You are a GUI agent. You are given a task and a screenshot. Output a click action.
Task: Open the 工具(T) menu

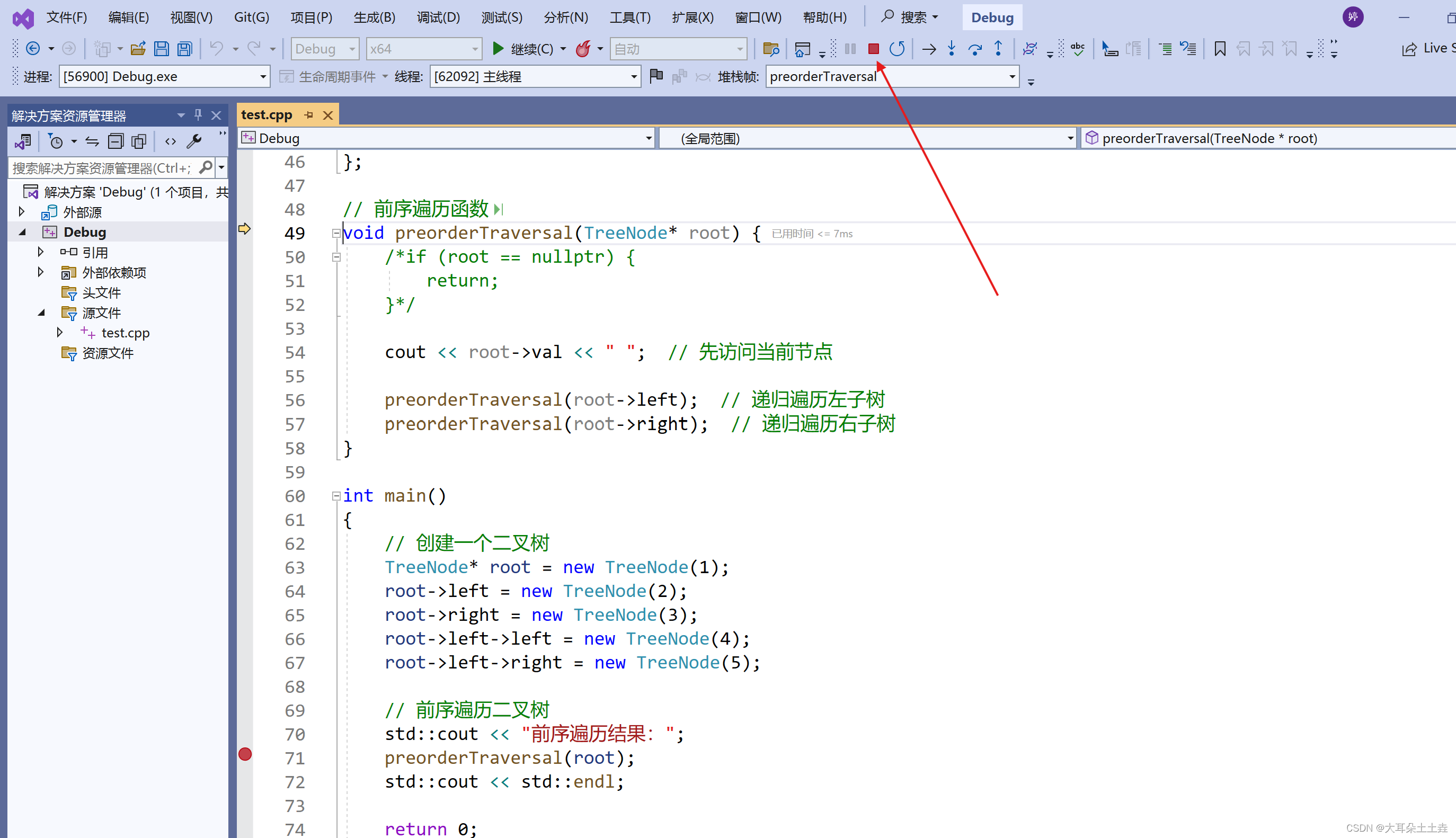[630, 17]
